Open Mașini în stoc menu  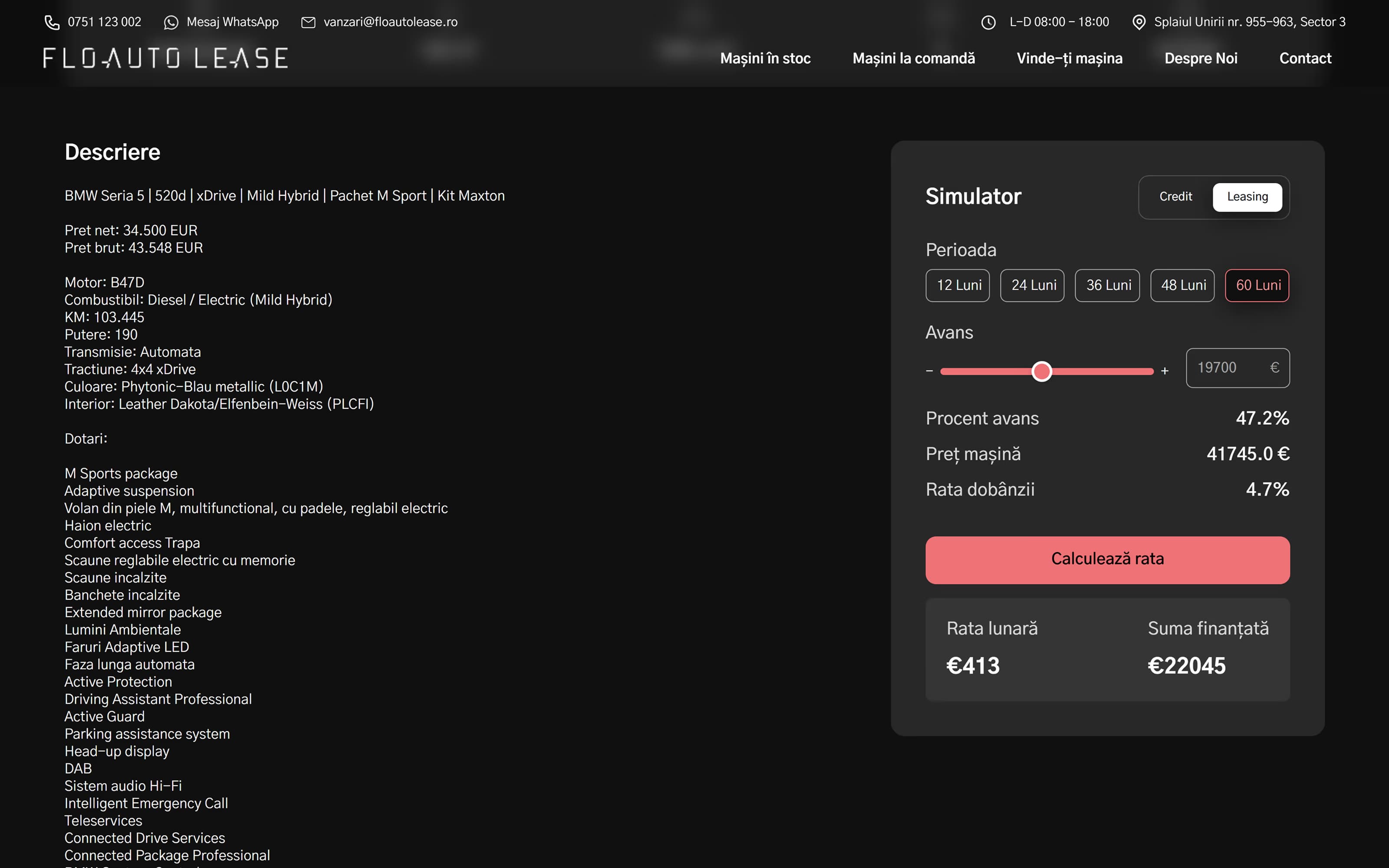(765, 59)
